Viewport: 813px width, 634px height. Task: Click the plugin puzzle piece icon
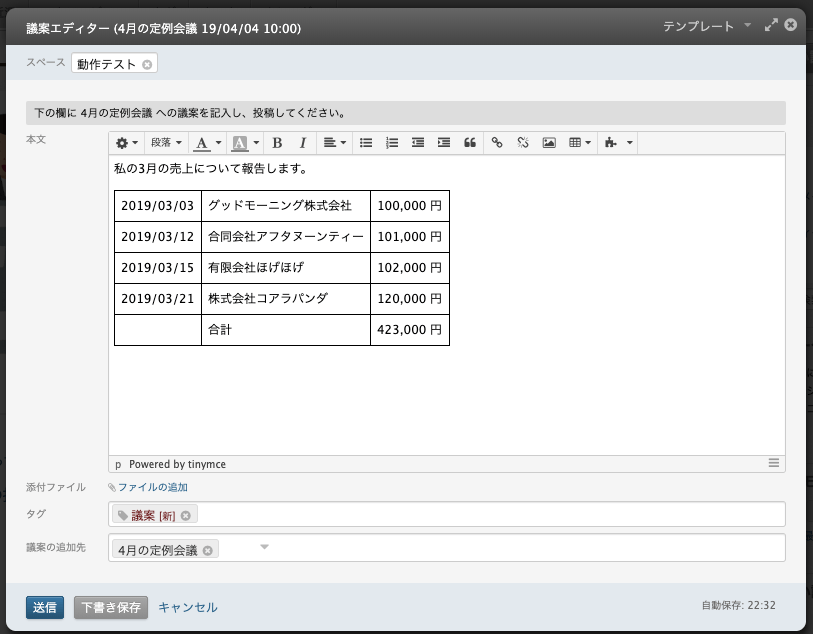[612, 143]
